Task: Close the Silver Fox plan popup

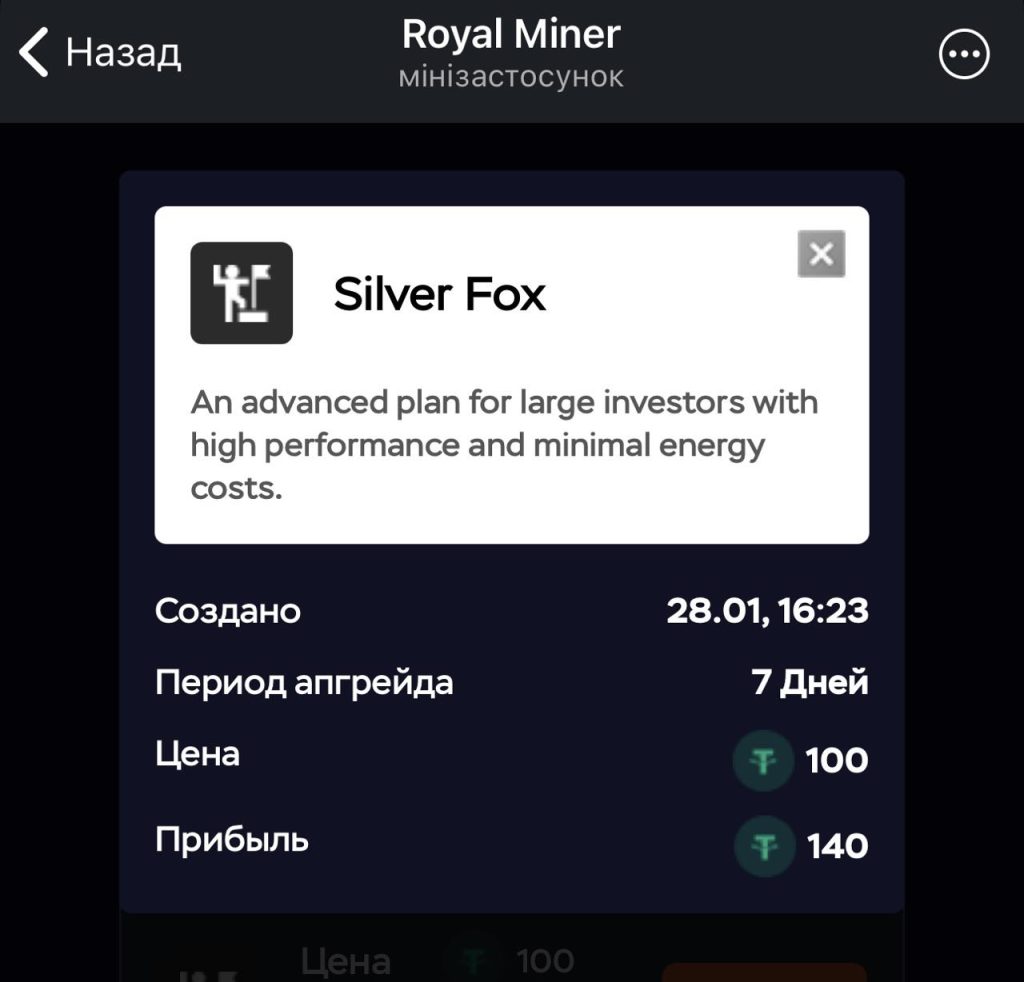Action: click(x=821, y=254)
